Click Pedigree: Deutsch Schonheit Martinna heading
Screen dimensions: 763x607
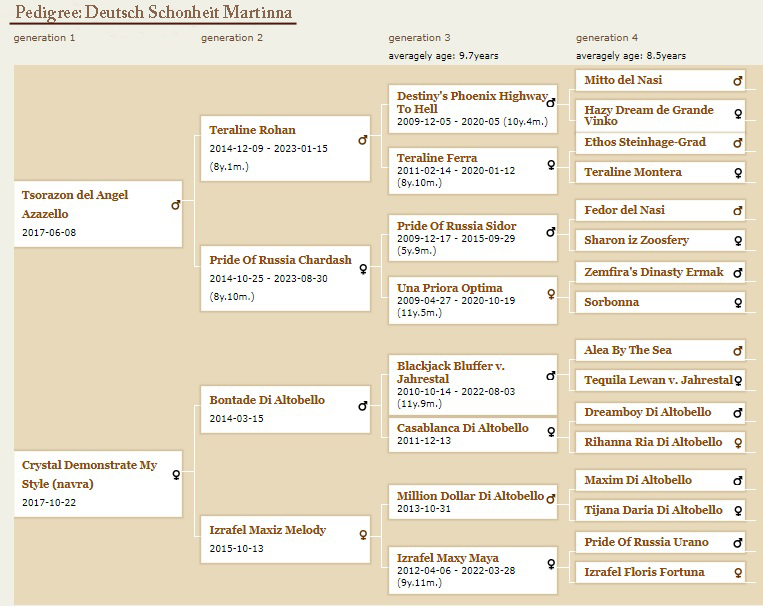point(154,12)
